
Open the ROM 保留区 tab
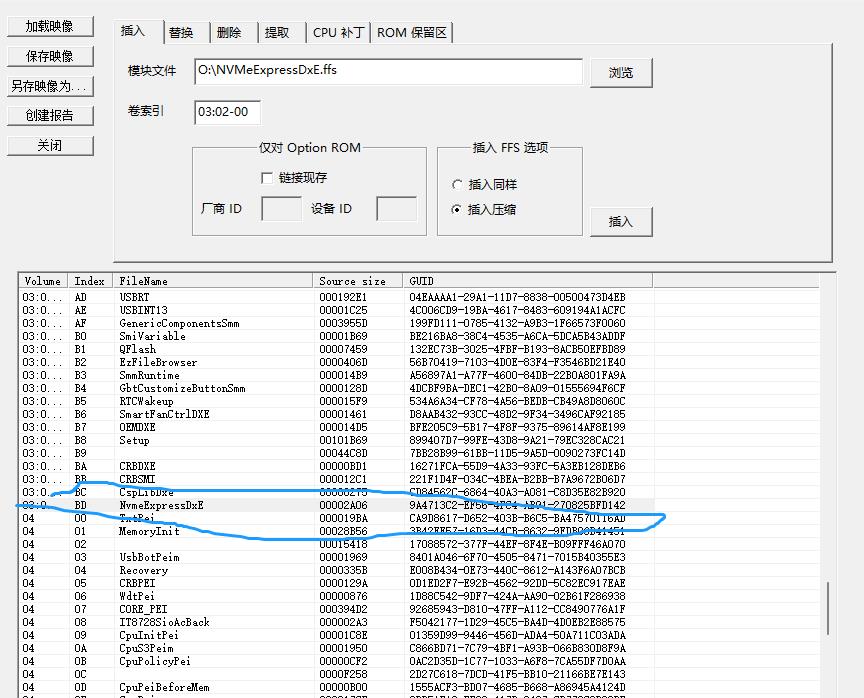click(x=412, y=33)
